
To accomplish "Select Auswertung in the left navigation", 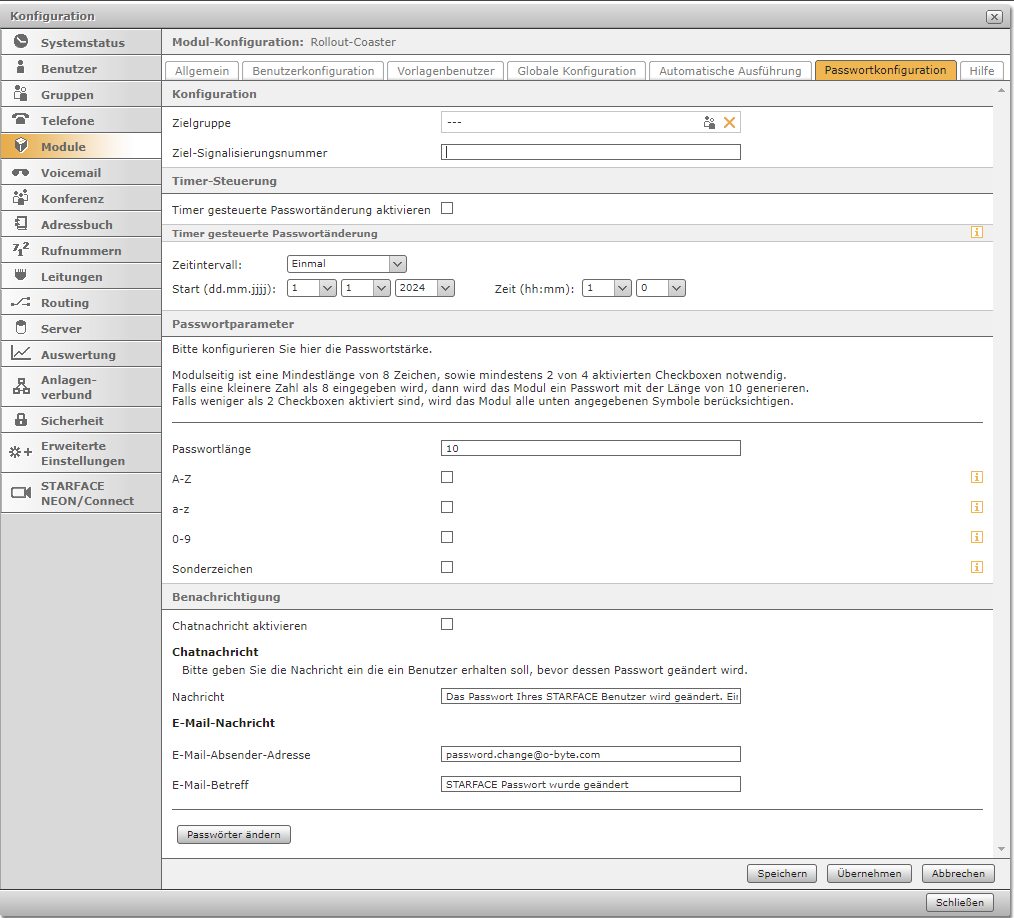I will (80, 355).
